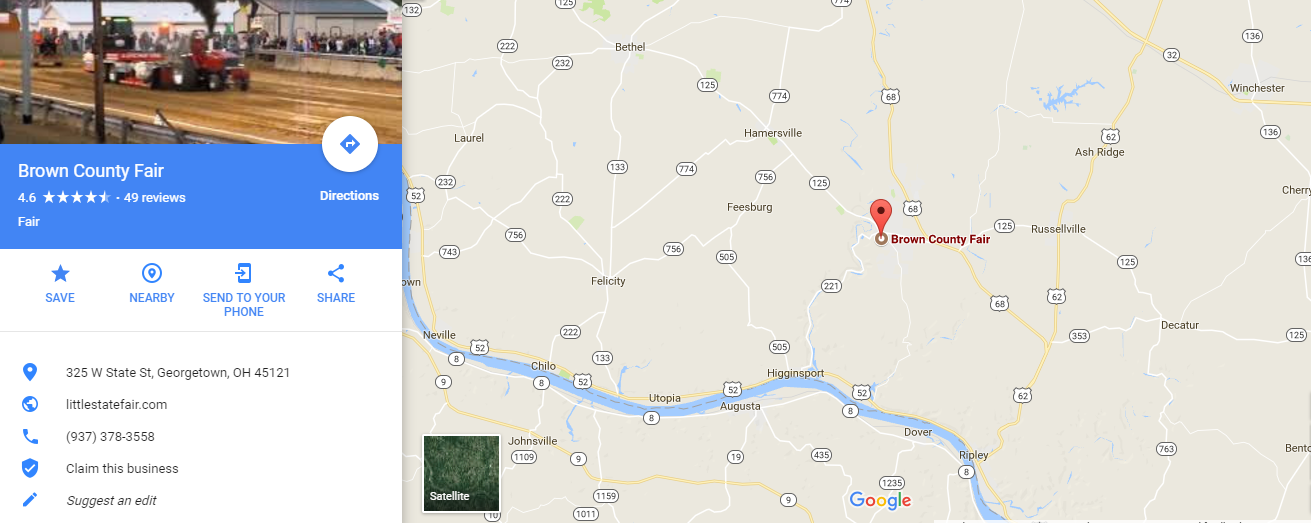Click the blue Directions arrow icon
This screenshot has width=1311, height=523.
pyautogui.click(x=350, y=144)
